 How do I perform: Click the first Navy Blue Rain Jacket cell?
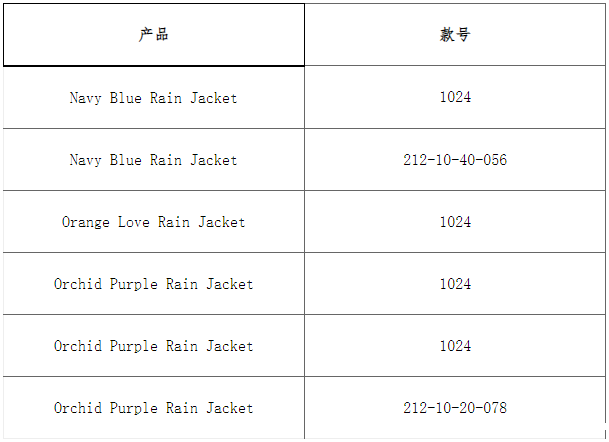pyautogui.click(x=153, y=98)
